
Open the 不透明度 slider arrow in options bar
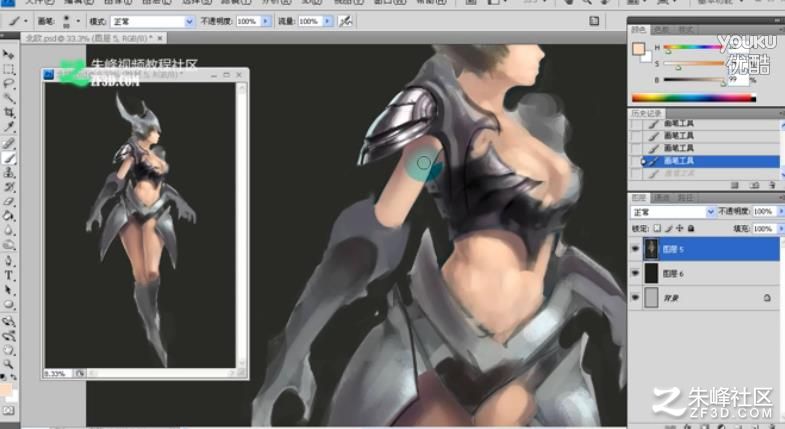pyautogui.click(x=266, y=21)
